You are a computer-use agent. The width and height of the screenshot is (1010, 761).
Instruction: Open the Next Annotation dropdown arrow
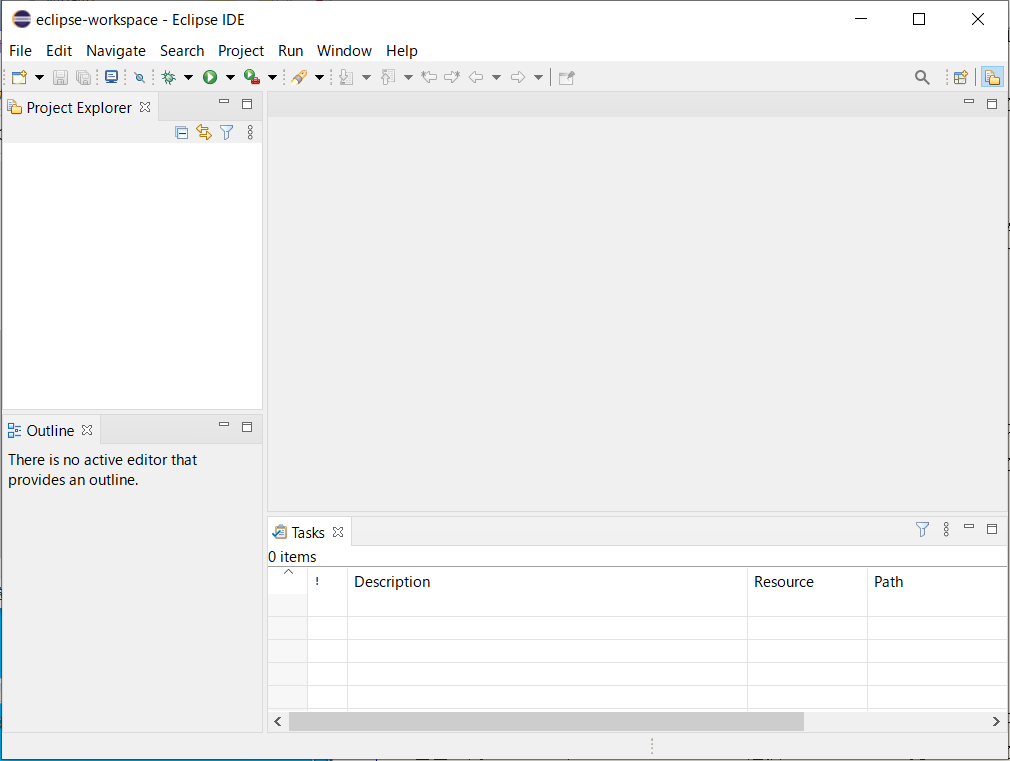click(x=366, y=77)
